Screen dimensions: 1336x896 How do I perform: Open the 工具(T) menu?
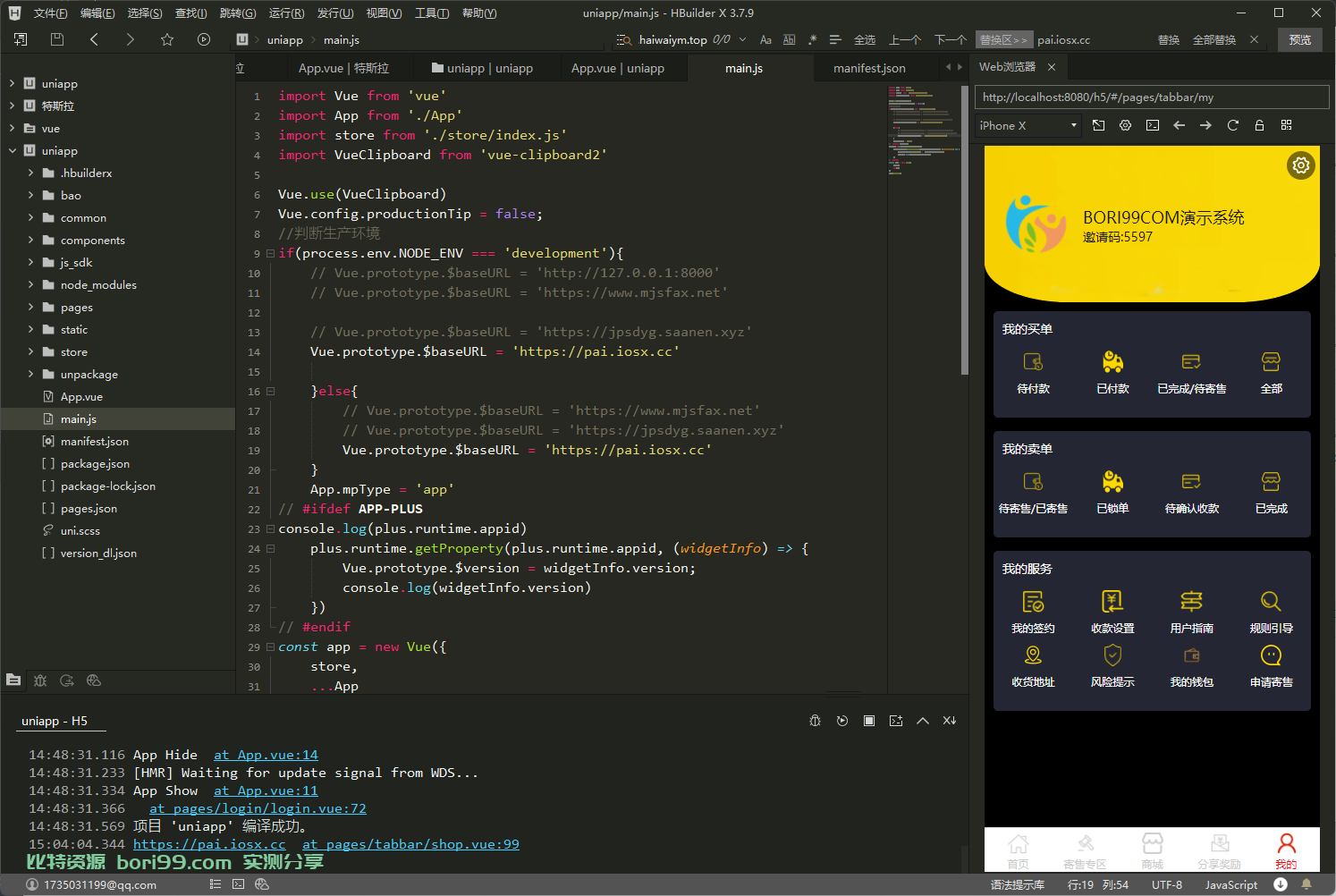(x=432, y=13)
